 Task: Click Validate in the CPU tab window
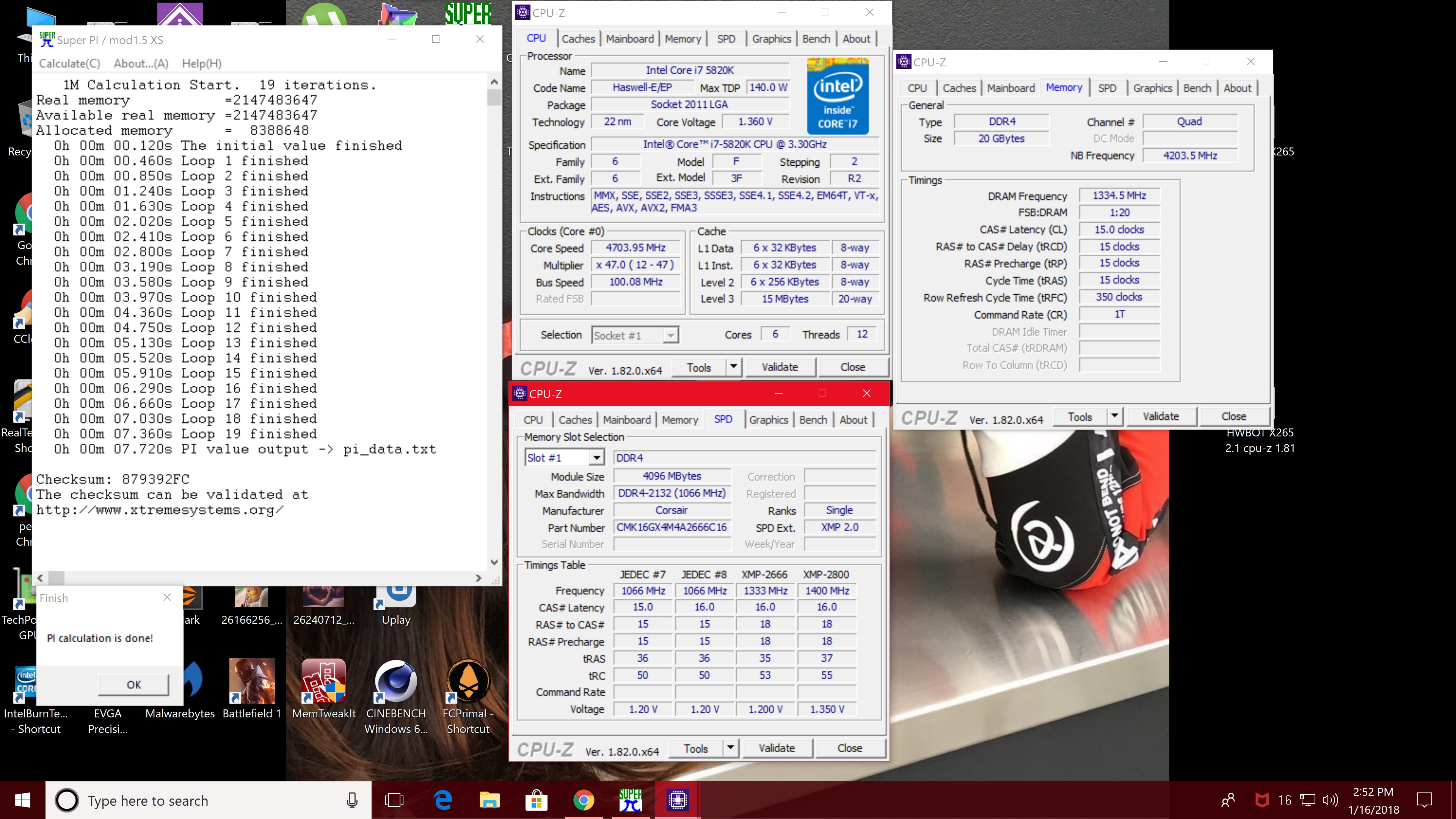(780, 367)
